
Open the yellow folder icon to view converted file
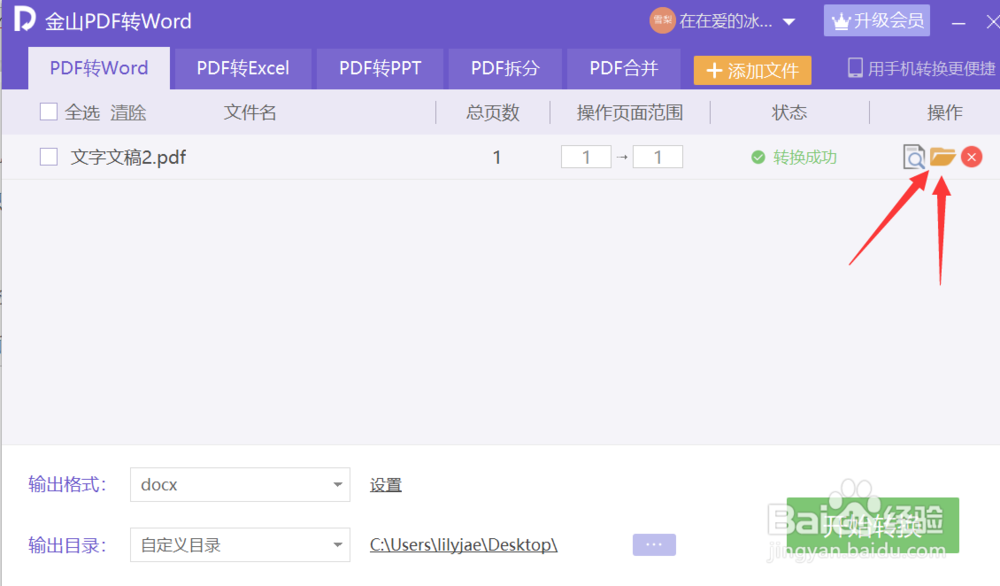click(941, 157)
